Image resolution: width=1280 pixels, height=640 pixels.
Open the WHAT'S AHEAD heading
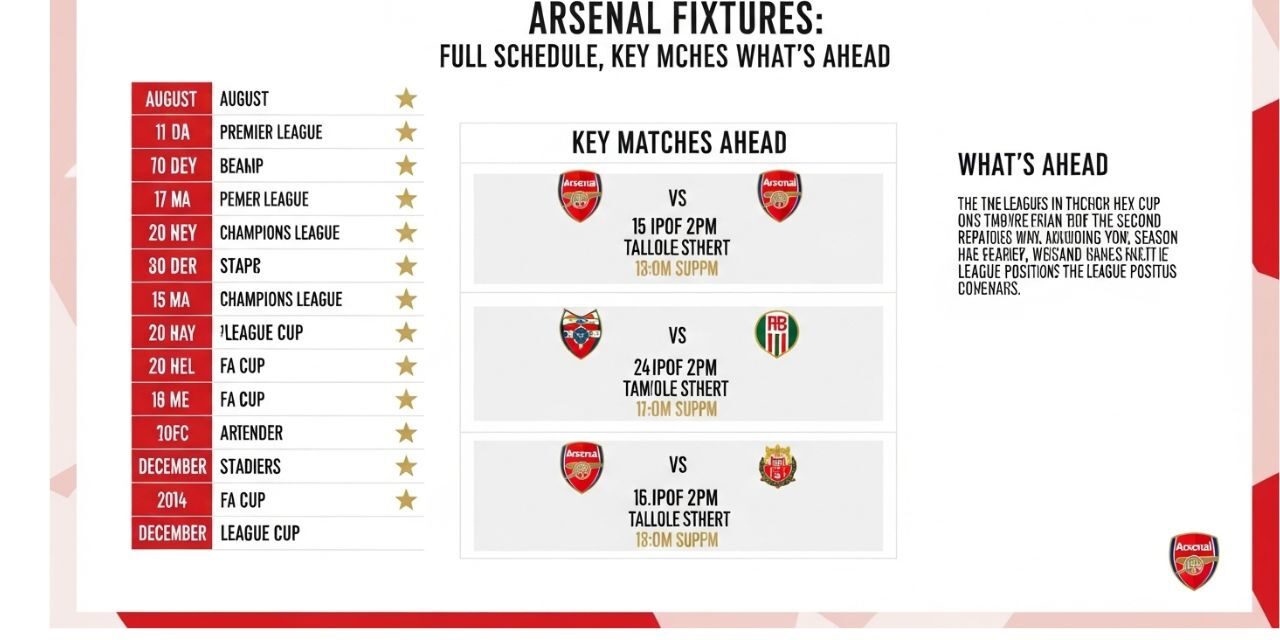click(x=1032, y=165)
